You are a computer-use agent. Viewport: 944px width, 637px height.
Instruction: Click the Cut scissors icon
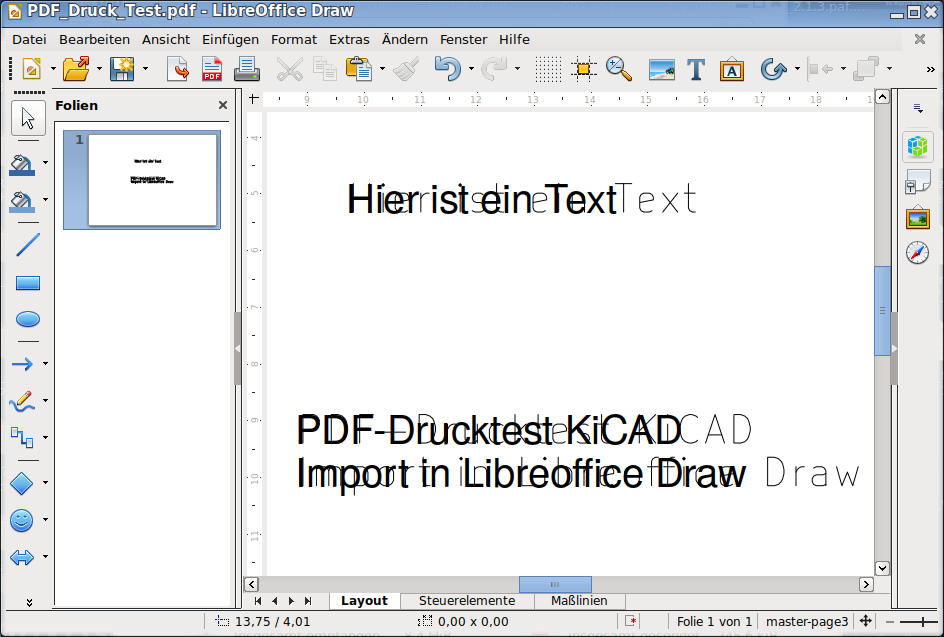290,69
